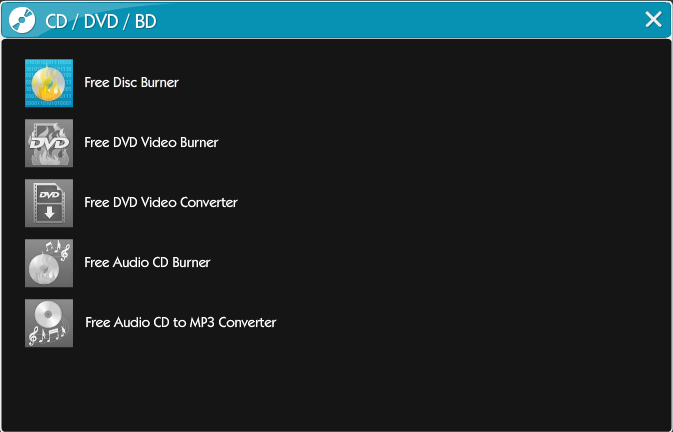
Task: Click the Free DVD Video Burner icon
Action: [49, 143]
